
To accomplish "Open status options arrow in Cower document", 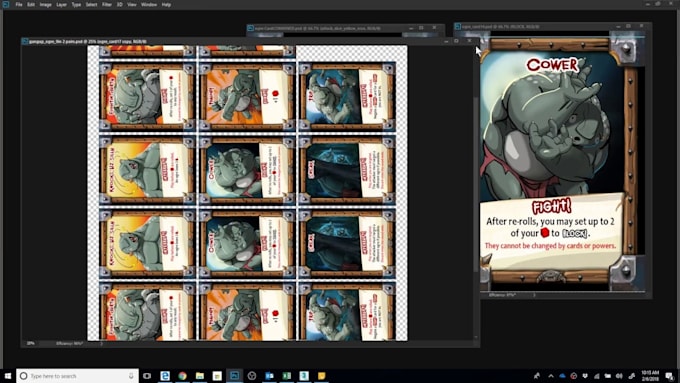I will tap(534, 295).
